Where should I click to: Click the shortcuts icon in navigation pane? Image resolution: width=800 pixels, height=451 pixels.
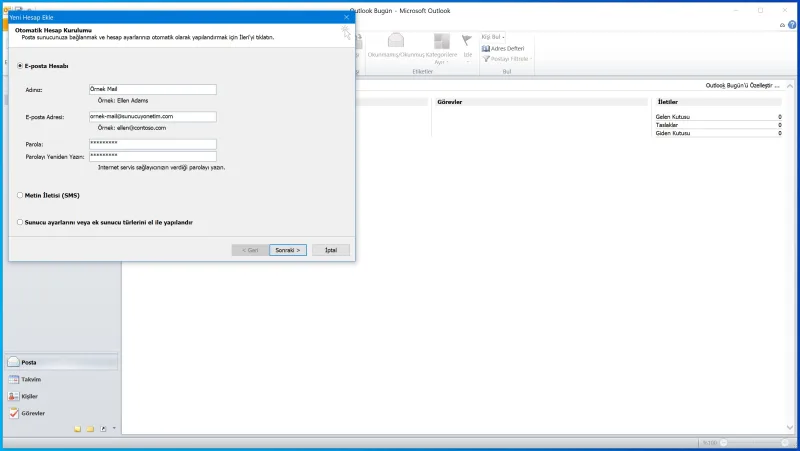point(103,429)
